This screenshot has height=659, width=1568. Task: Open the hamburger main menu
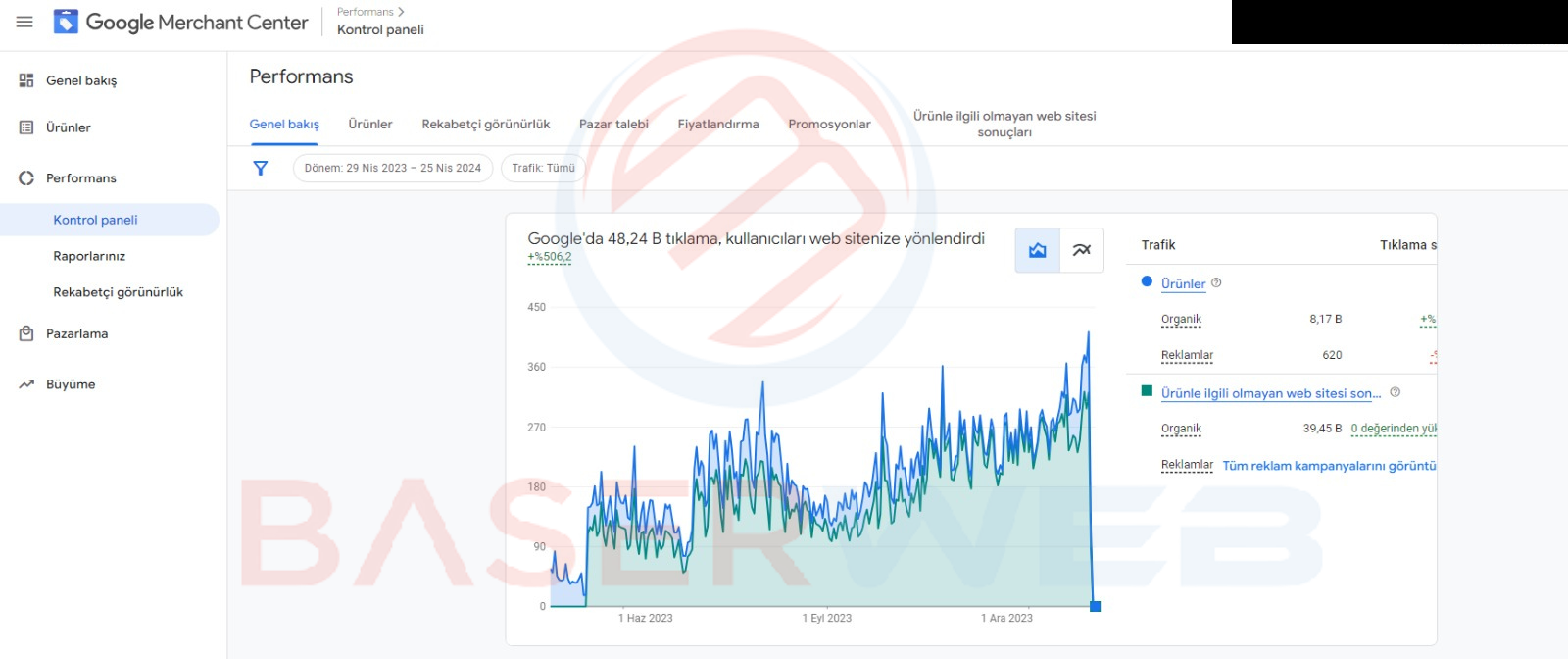(24, 22)
